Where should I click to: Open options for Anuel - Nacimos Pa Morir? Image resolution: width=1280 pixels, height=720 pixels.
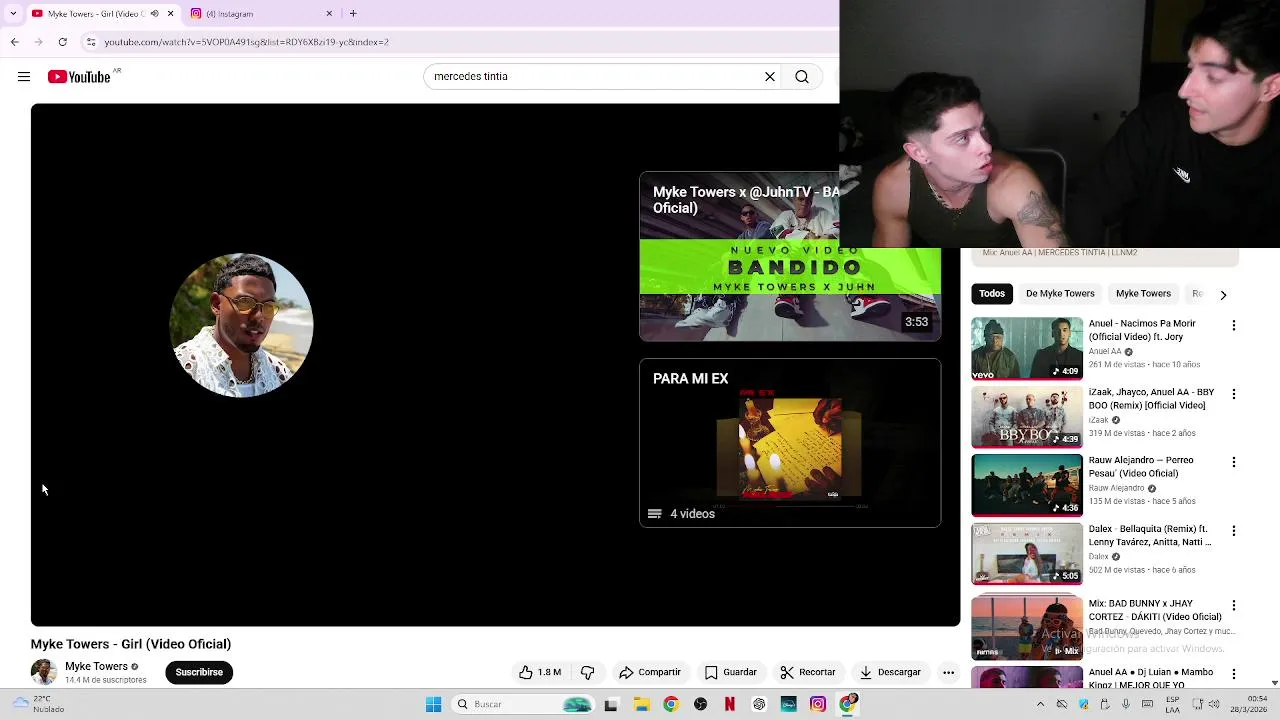[1233, 325]
